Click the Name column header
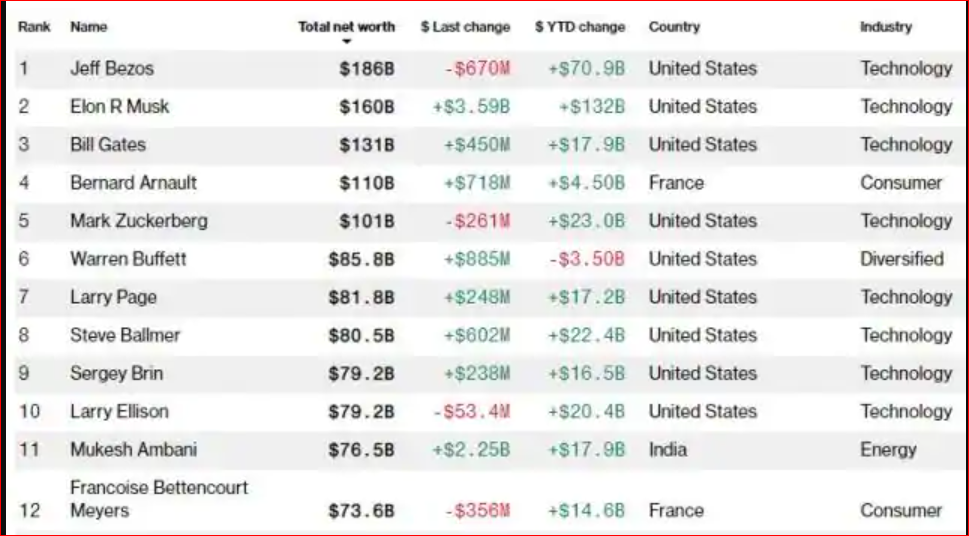 89,27
